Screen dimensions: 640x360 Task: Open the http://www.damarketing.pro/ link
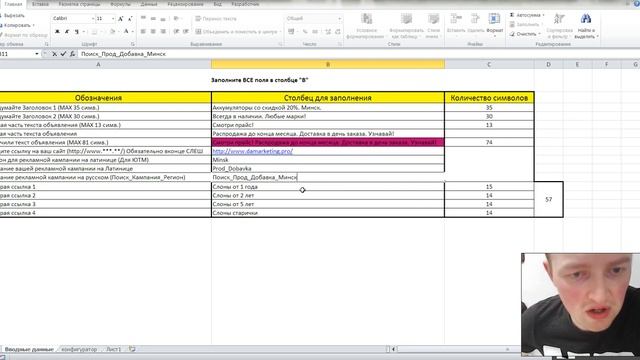pyautogui.click(x=252, y=151)
